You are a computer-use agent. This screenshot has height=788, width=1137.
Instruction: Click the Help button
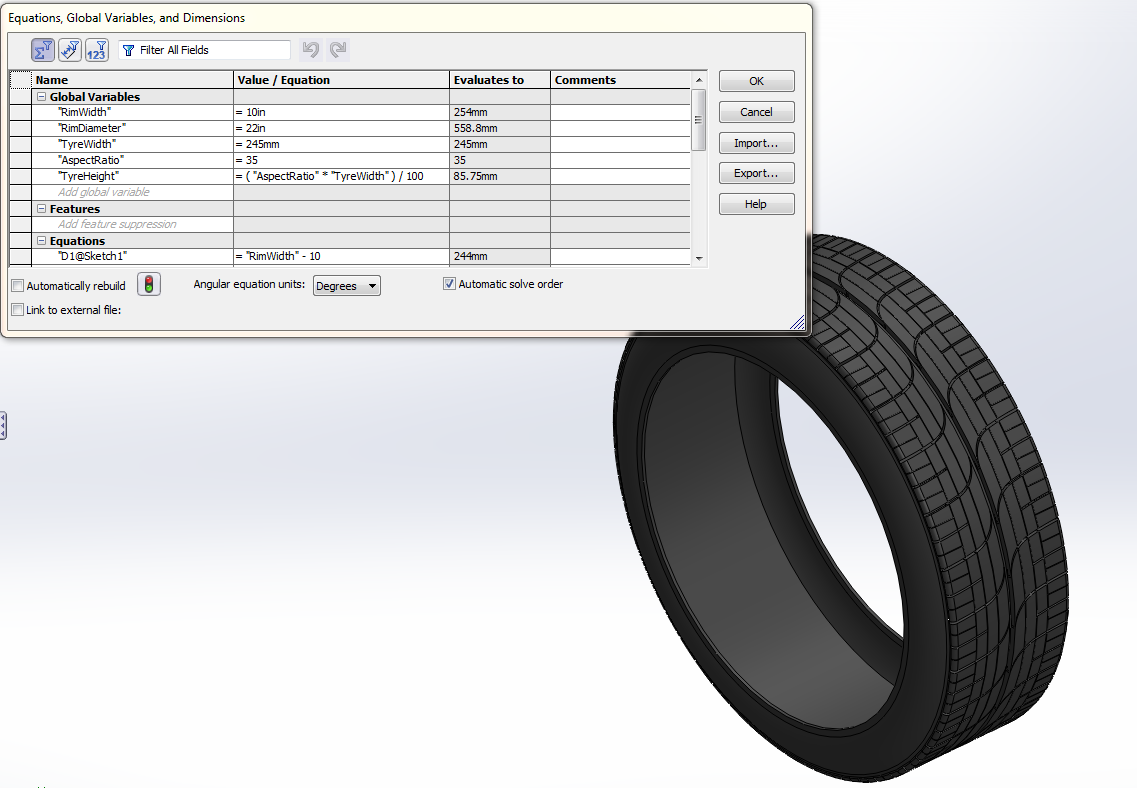(756, 204)
